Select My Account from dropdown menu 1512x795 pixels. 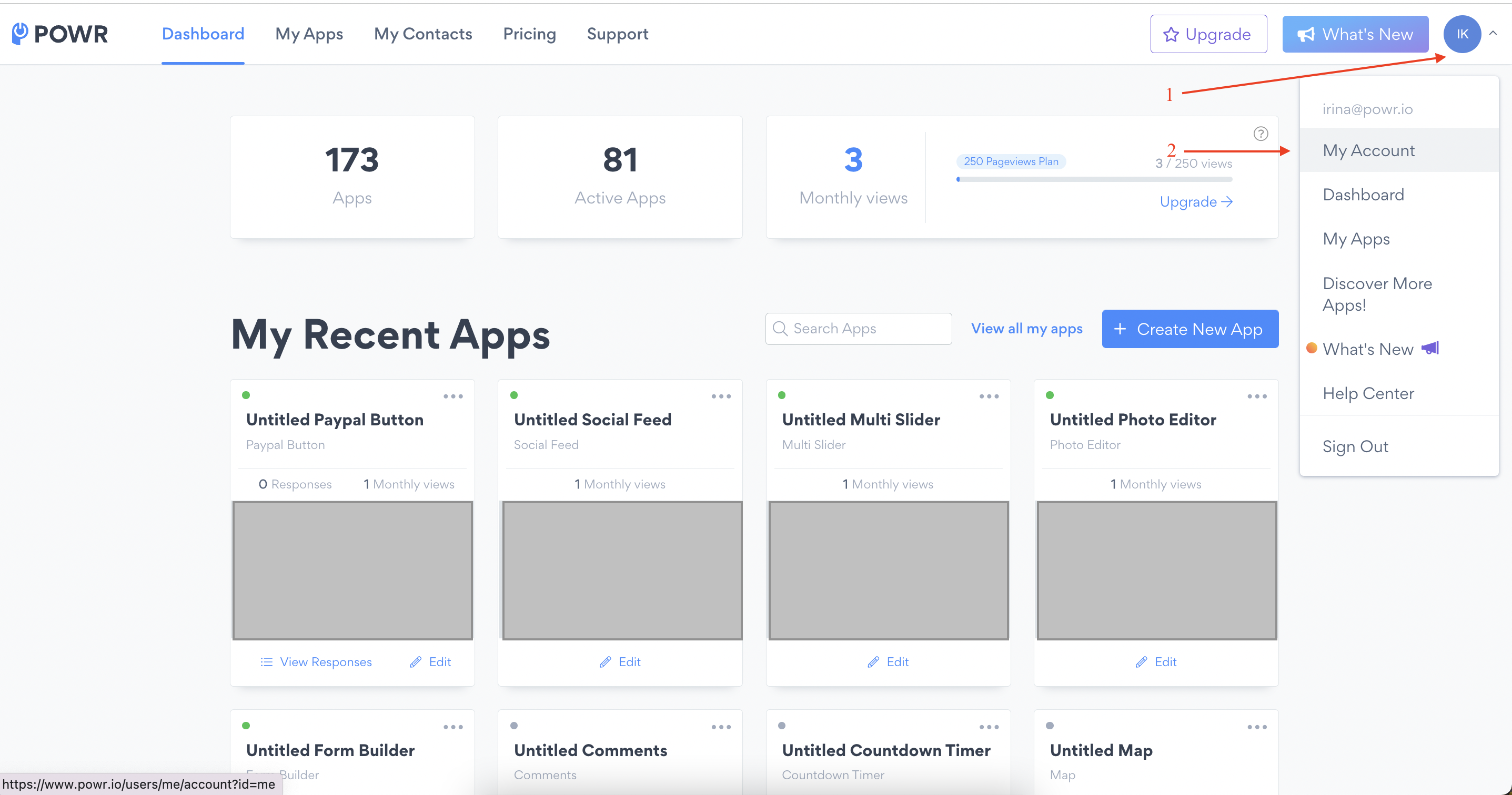click(x=1399, y=150)
